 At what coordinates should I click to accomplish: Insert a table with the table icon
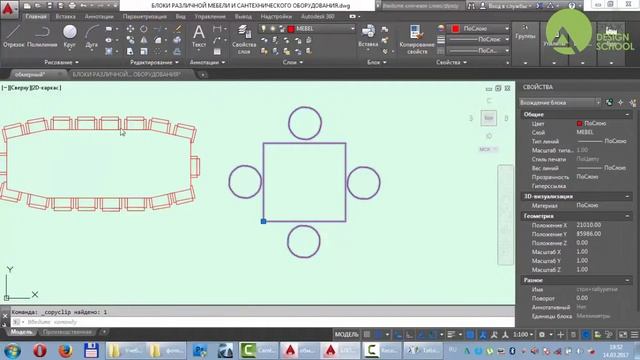(x=217, y=51)
